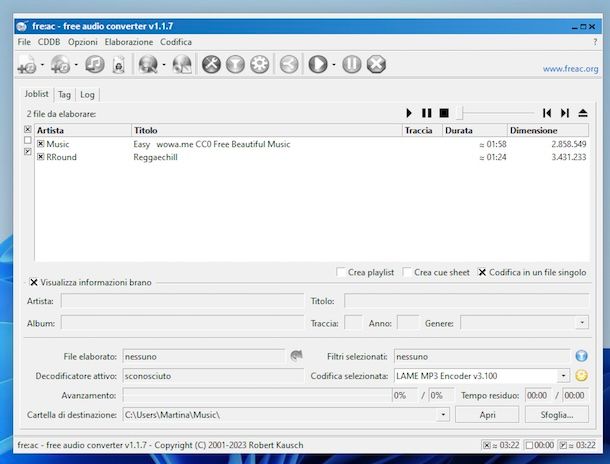The image size is (610, 464).
Task: Open the www.freac.org link
Action: point(570,69)
